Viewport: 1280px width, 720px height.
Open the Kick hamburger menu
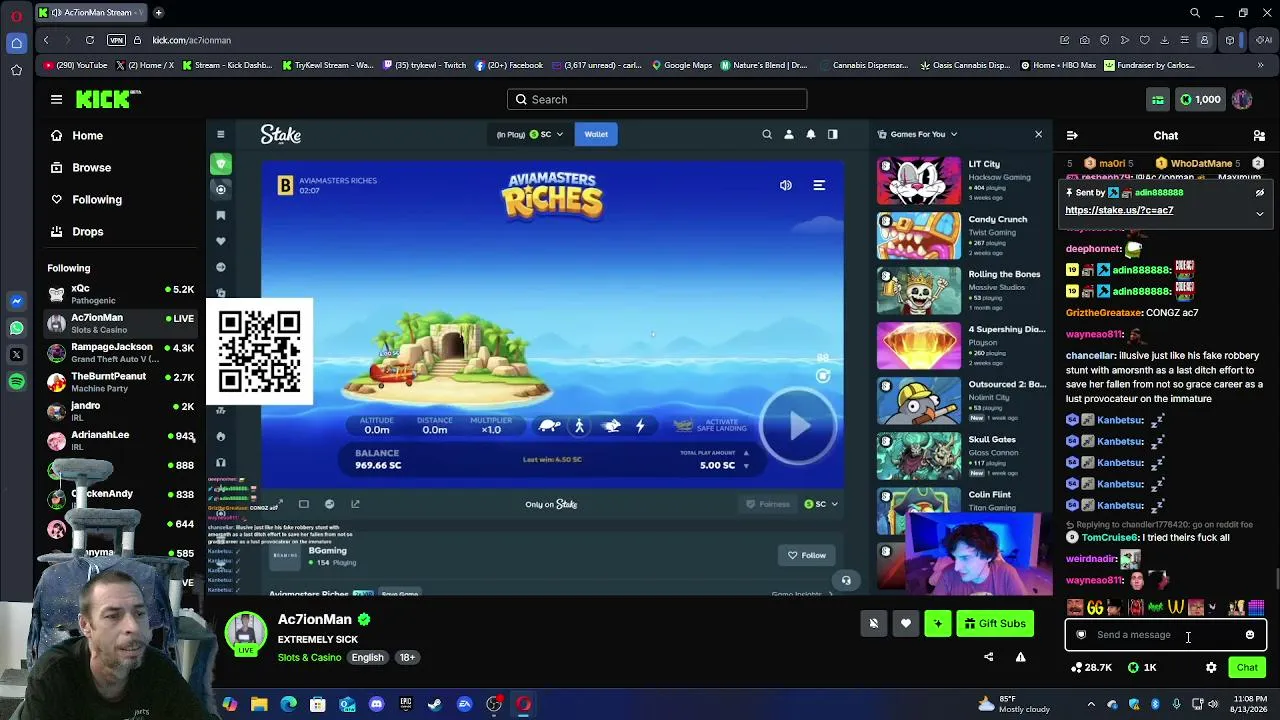(56, 99)
